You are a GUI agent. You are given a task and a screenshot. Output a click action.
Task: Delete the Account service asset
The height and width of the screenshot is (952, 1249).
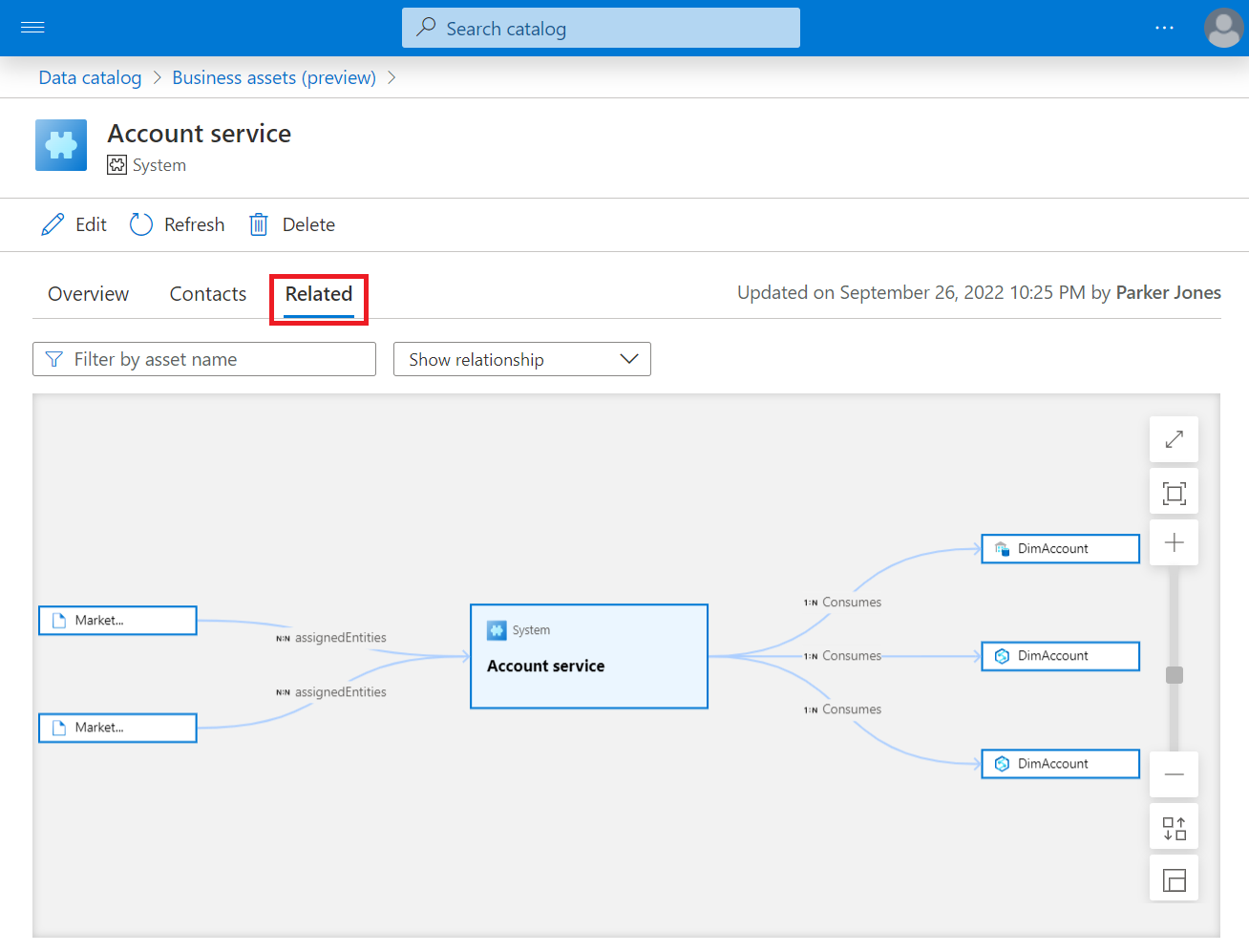292,224
